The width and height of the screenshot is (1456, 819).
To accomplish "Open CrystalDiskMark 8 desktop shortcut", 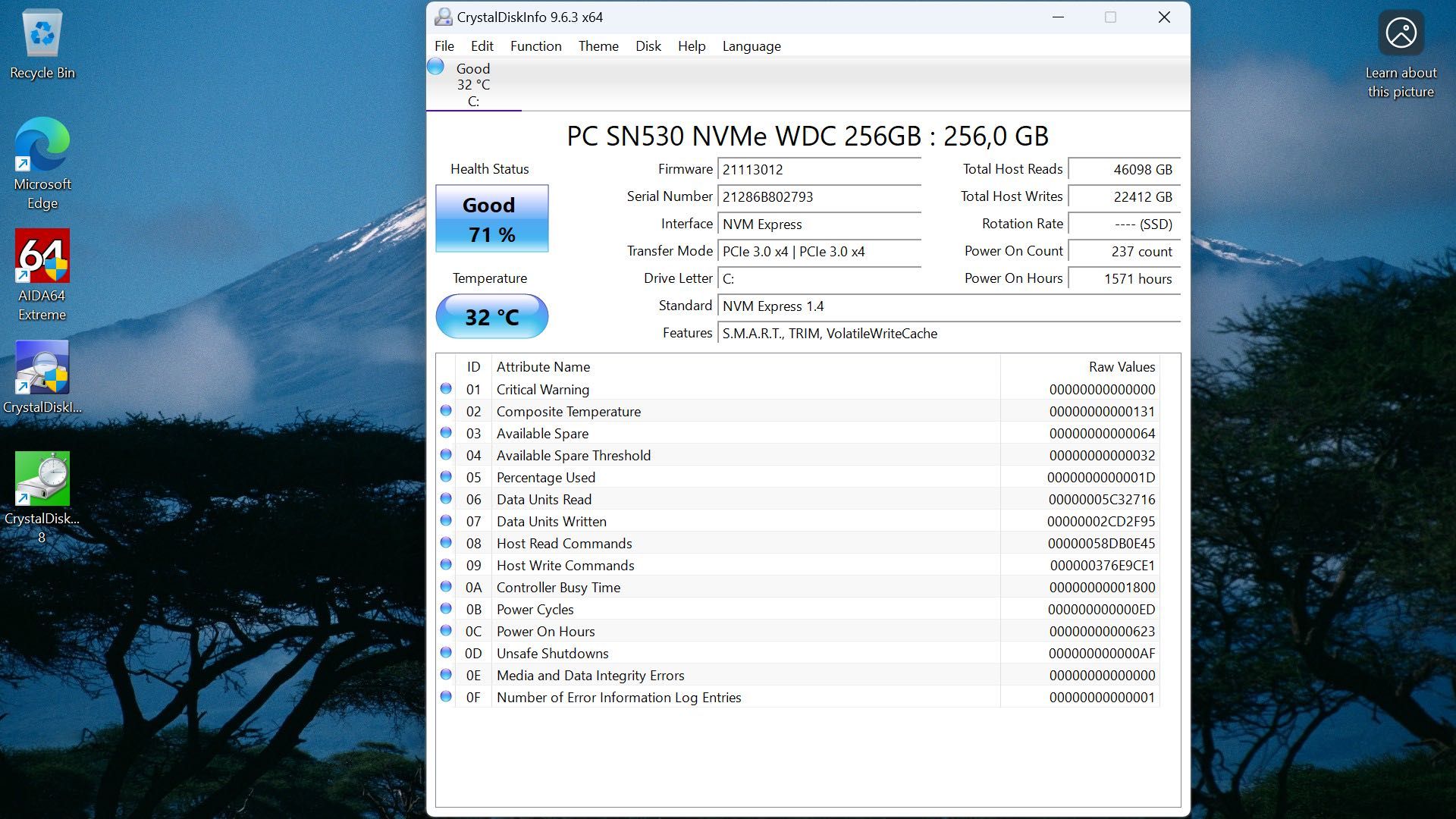I will 42,497.
